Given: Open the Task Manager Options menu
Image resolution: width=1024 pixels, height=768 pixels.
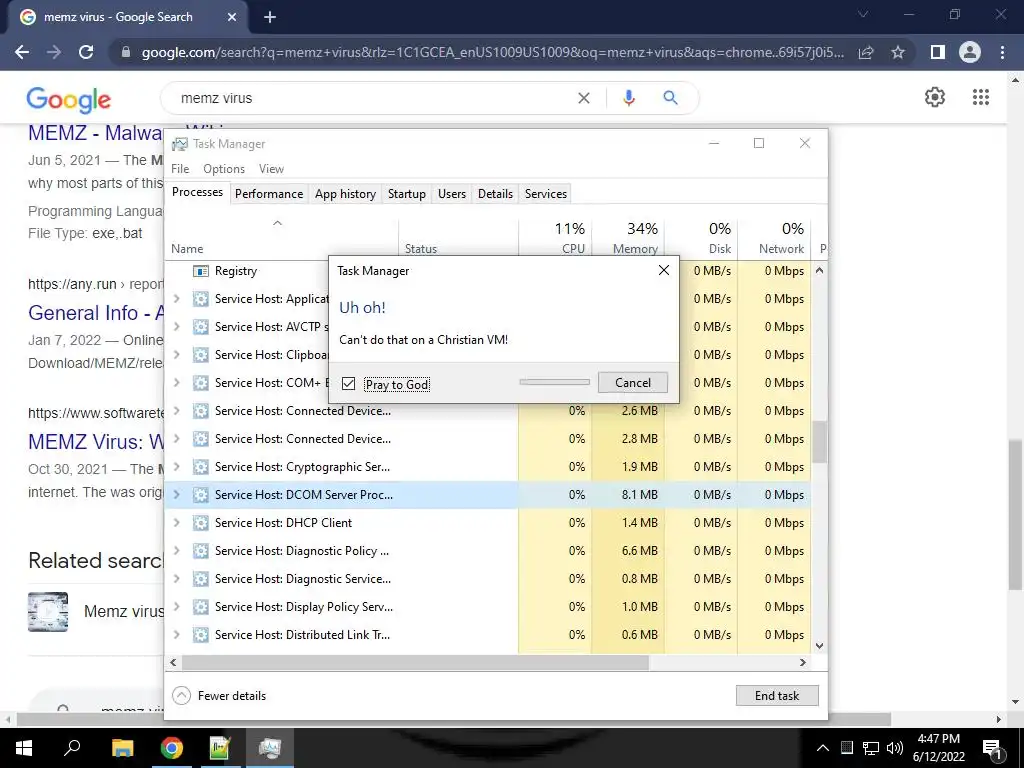Looking at the screenshot, I should [x=224, y=168].
